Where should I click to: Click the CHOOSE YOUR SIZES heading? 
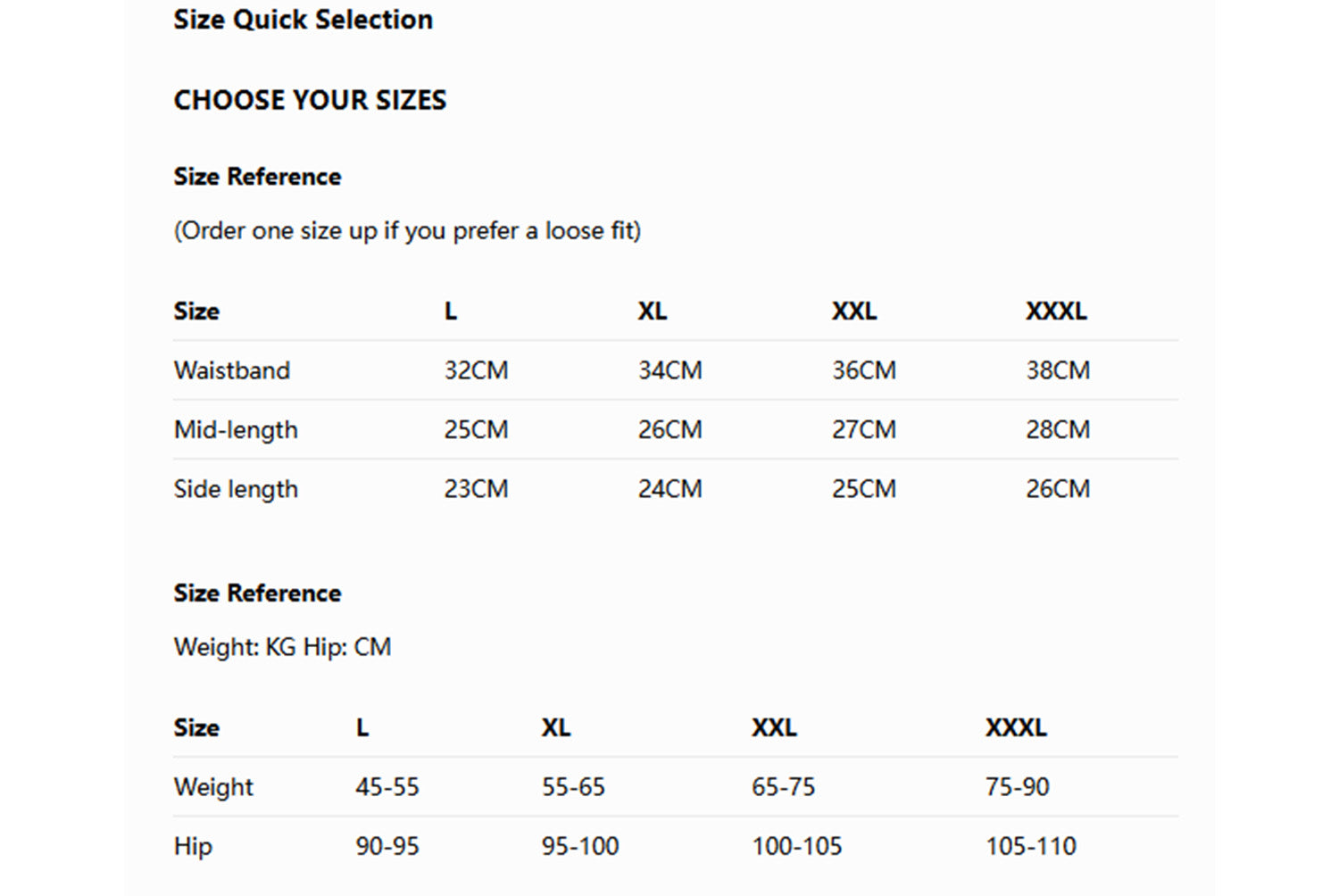point(310,100)
